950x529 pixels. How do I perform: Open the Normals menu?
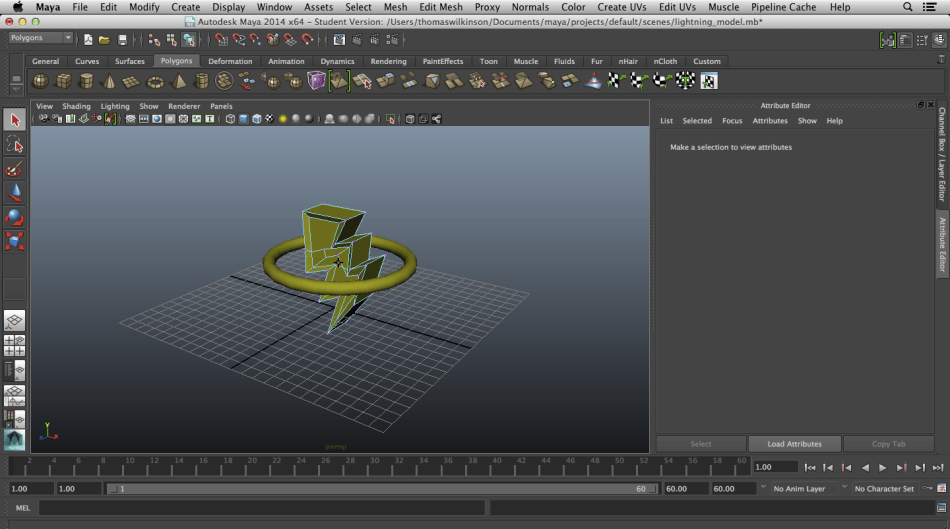point(530,7)
